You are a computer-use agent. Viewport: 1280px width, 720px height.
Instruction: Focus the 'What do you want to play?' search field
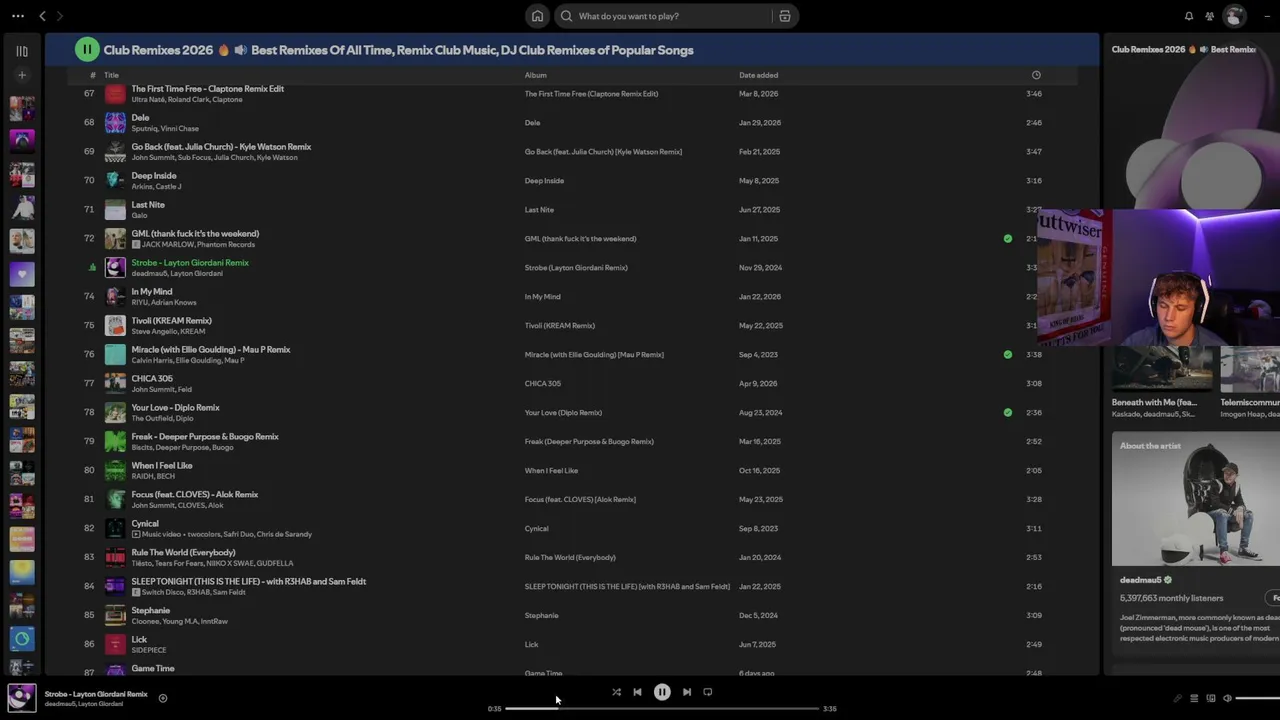tap(665, 16)
